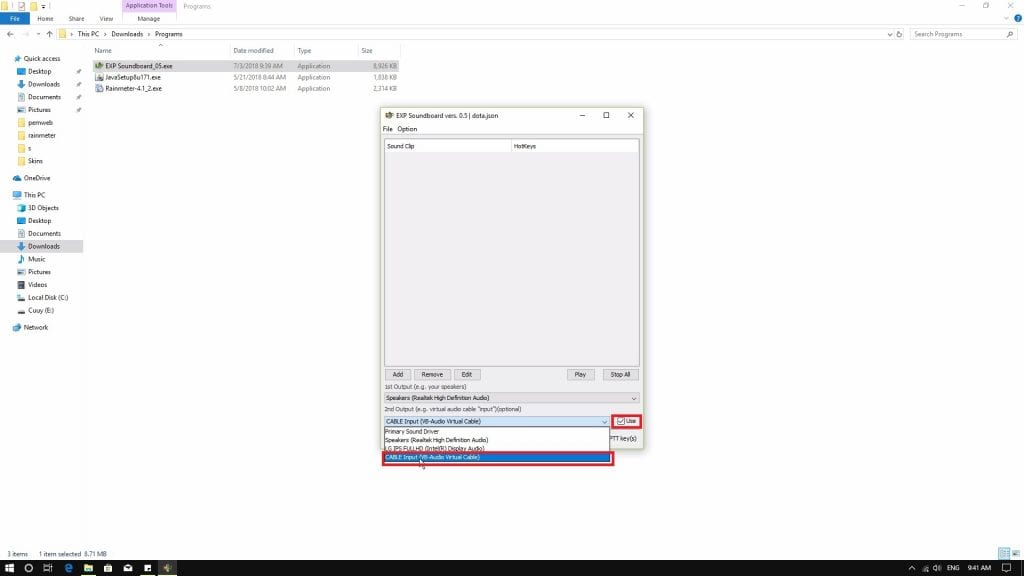Click the Rainmeter-4.1_2.exe file icon
The width and height of the screenshot is (1024, 576).
99,88
